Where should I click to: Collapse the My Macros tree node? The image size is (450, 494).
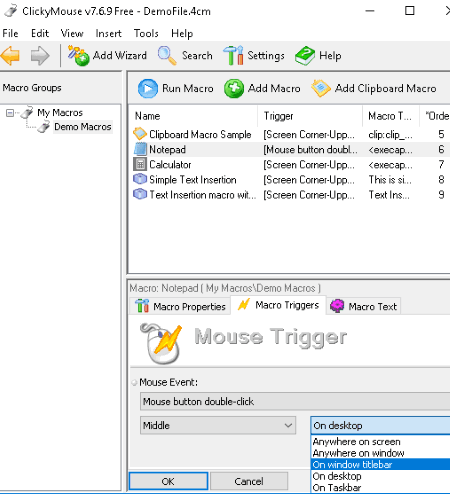pos(10,113)
